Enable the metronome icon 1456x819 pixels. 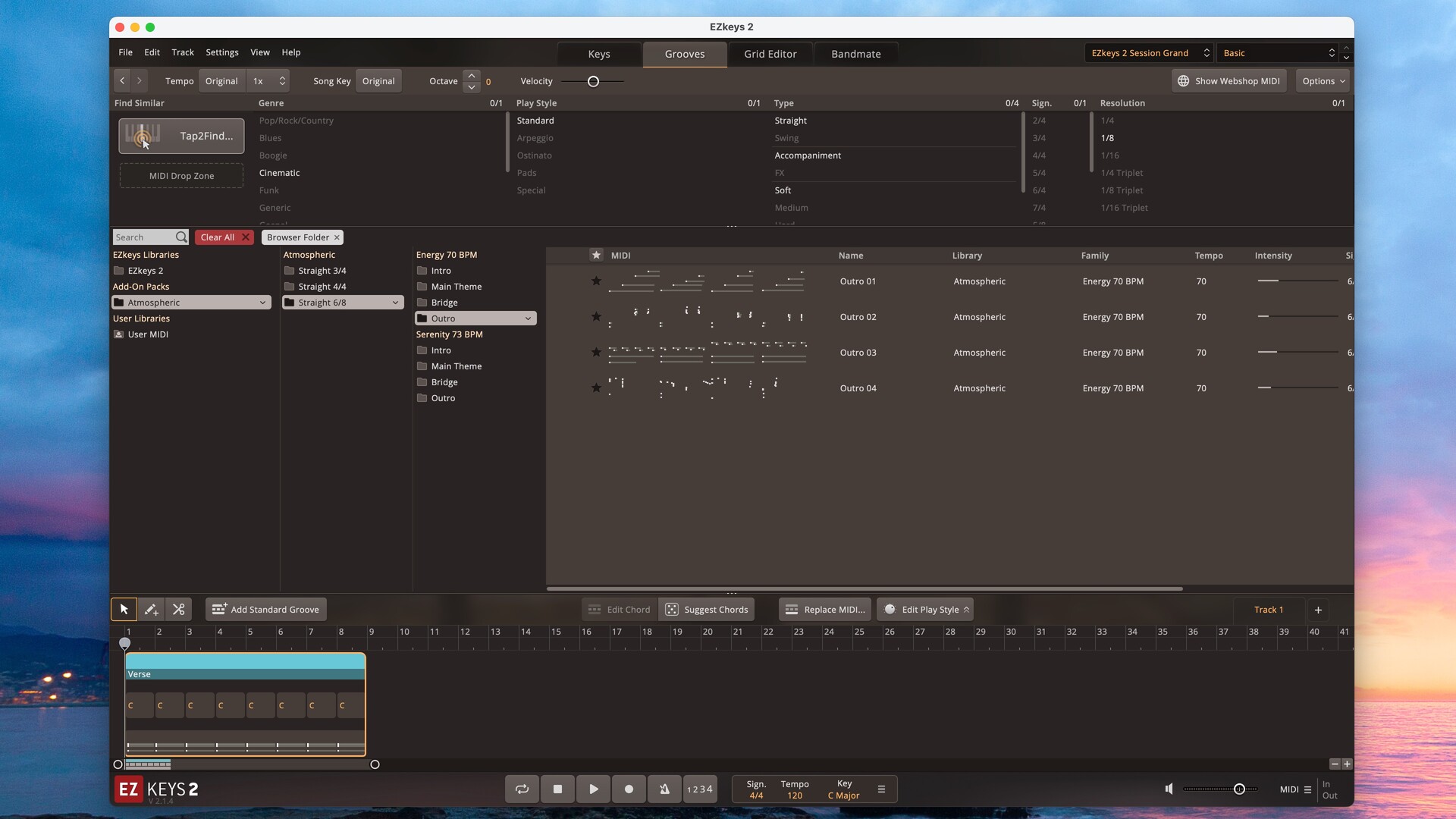pyautogui.click(x=664, y=789)
